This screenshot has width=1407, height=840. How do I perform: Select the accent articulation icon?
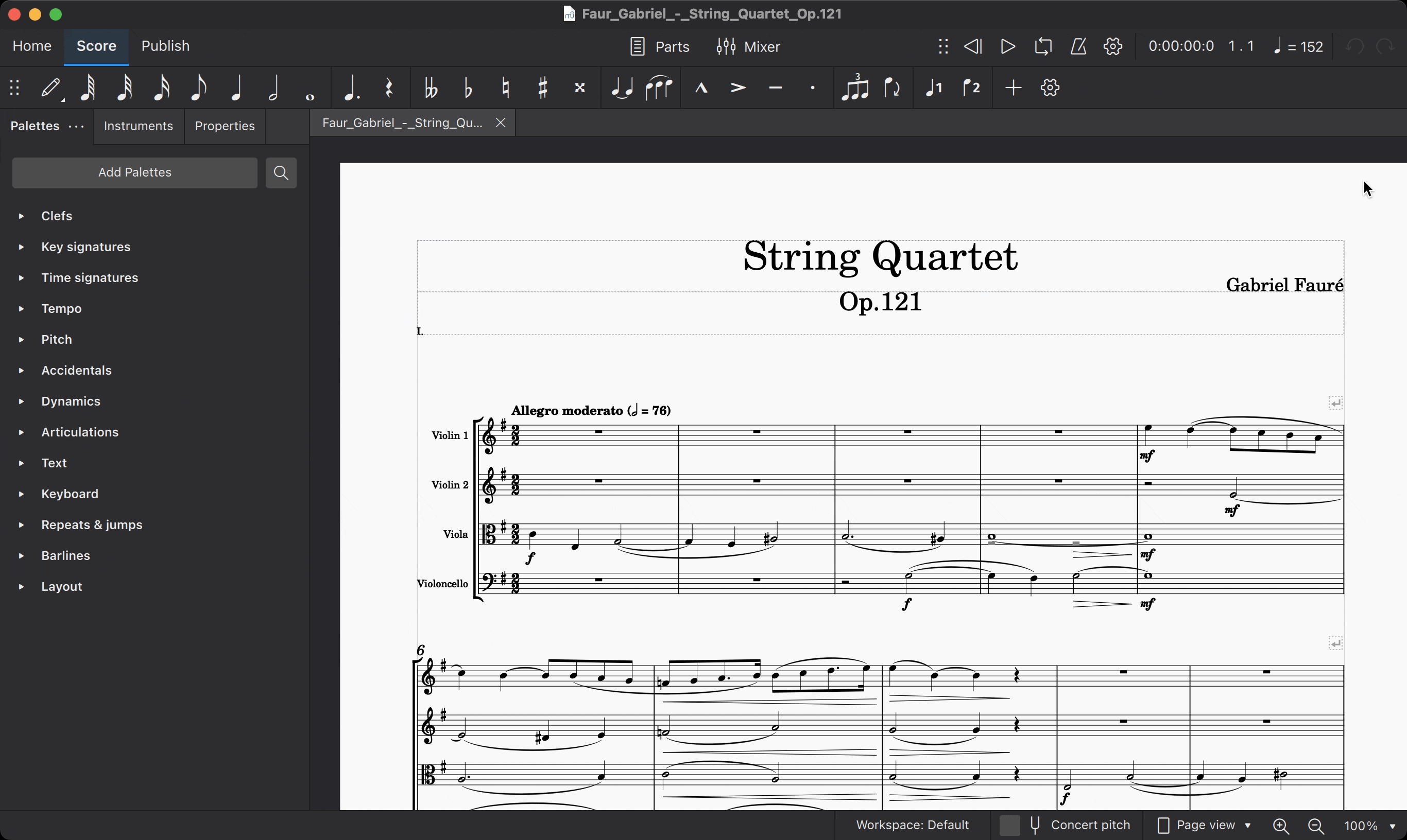tap(737, 88)
